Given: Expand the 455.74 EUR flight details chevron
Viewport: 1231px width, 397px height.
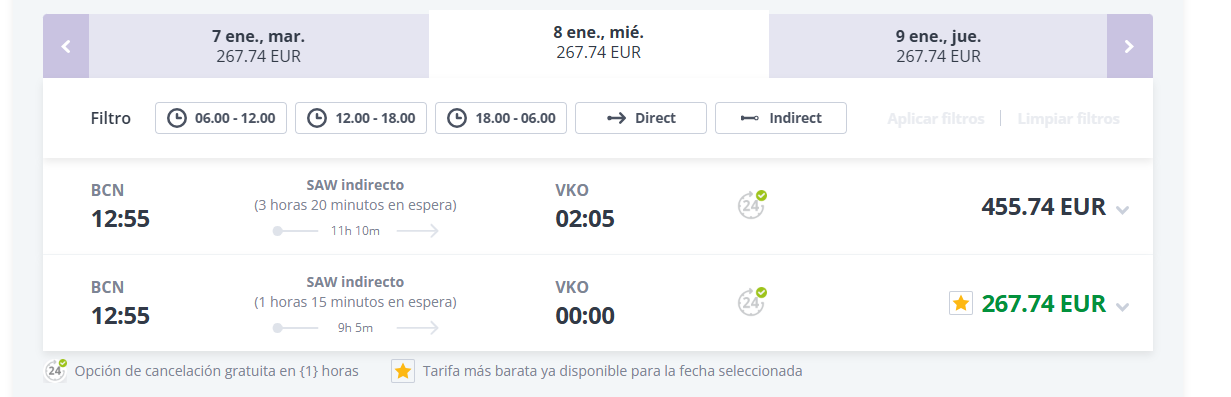Looking at the screenshot, I should [x=1123, y=210].
